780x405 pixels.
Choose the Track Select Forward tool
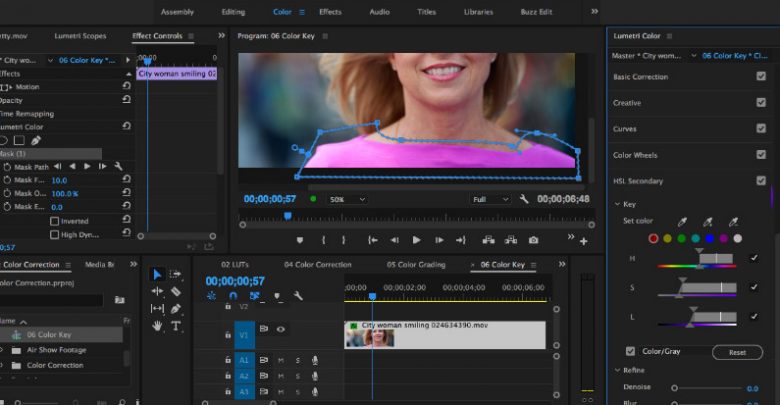coord(176,274)
